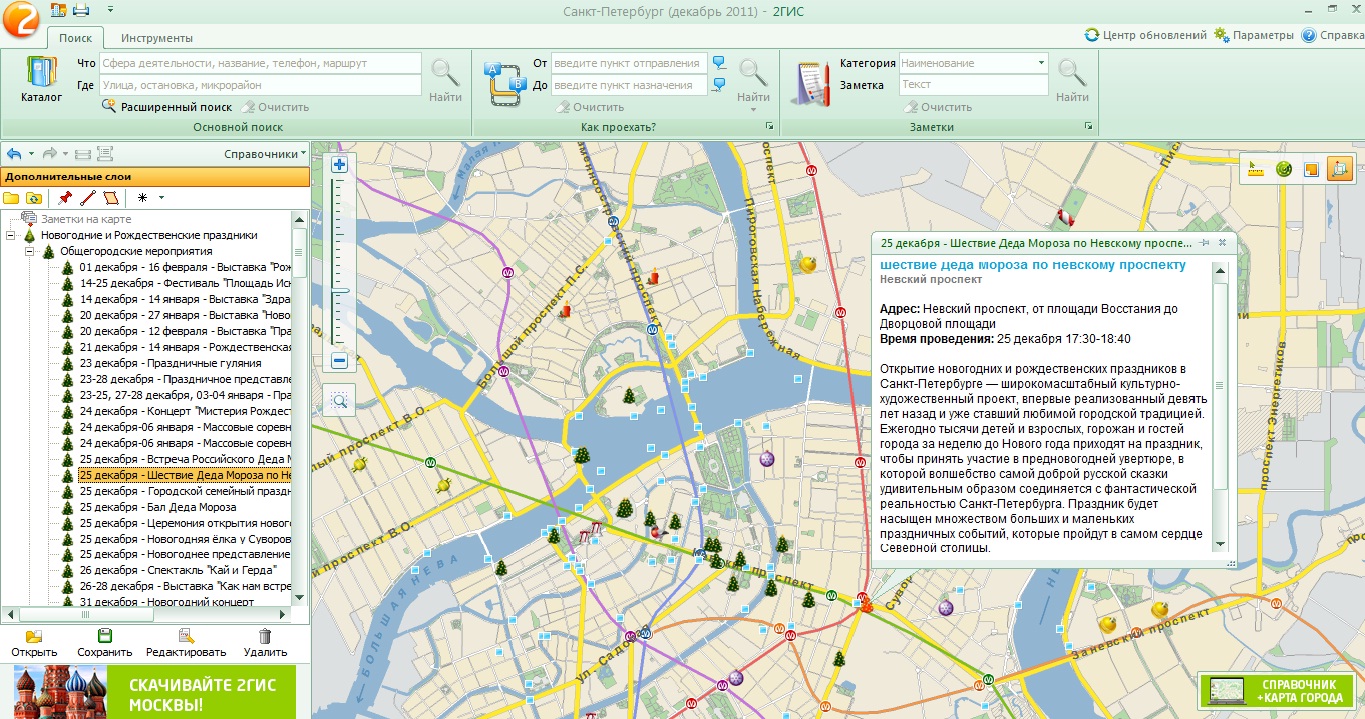Click the folder-refresh icon in layers toolbar
Screen dimensions: 1365x719
click(34, 198)
